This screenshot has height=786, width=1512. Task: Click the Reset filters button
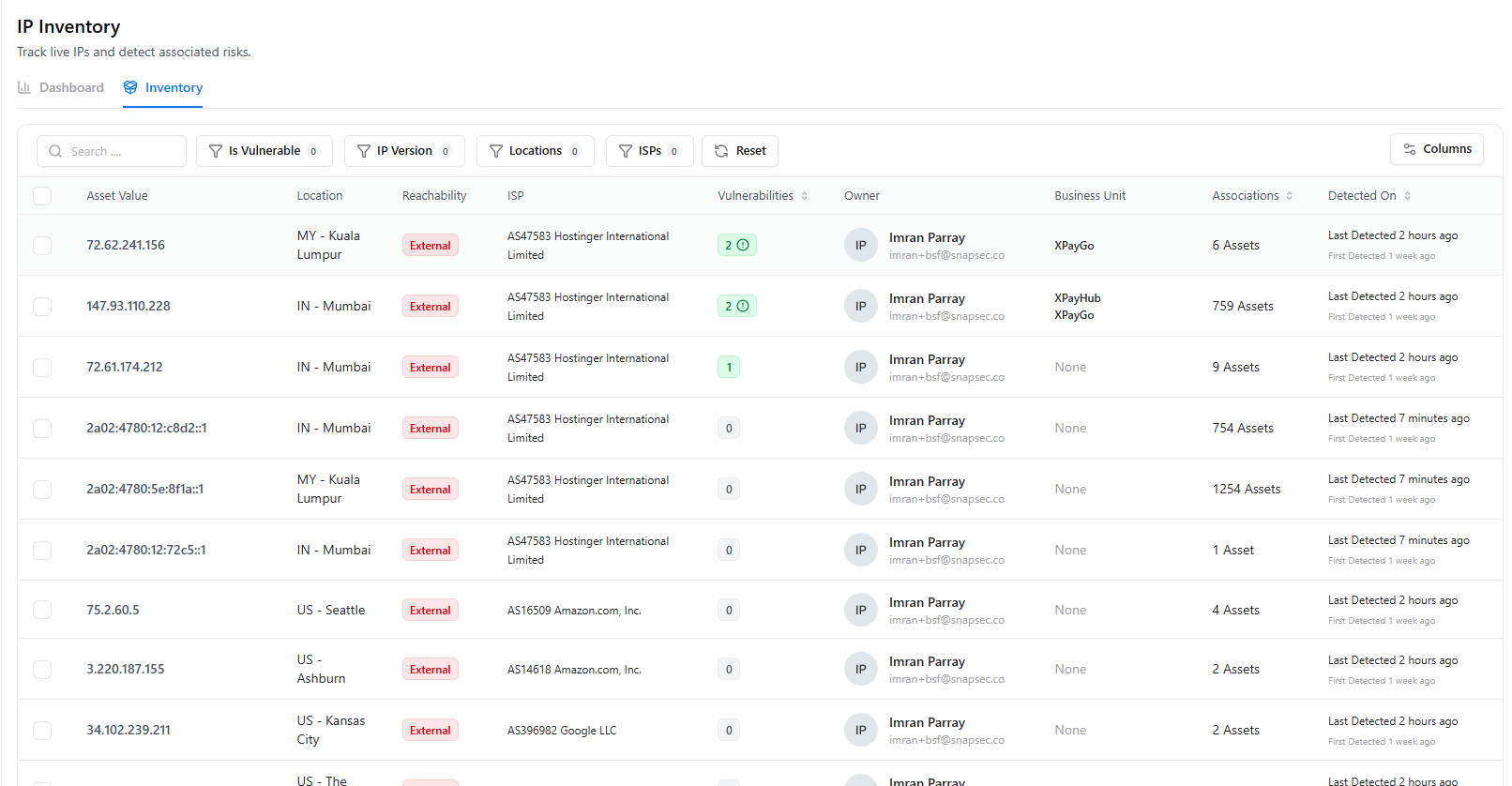coord(740,151)
